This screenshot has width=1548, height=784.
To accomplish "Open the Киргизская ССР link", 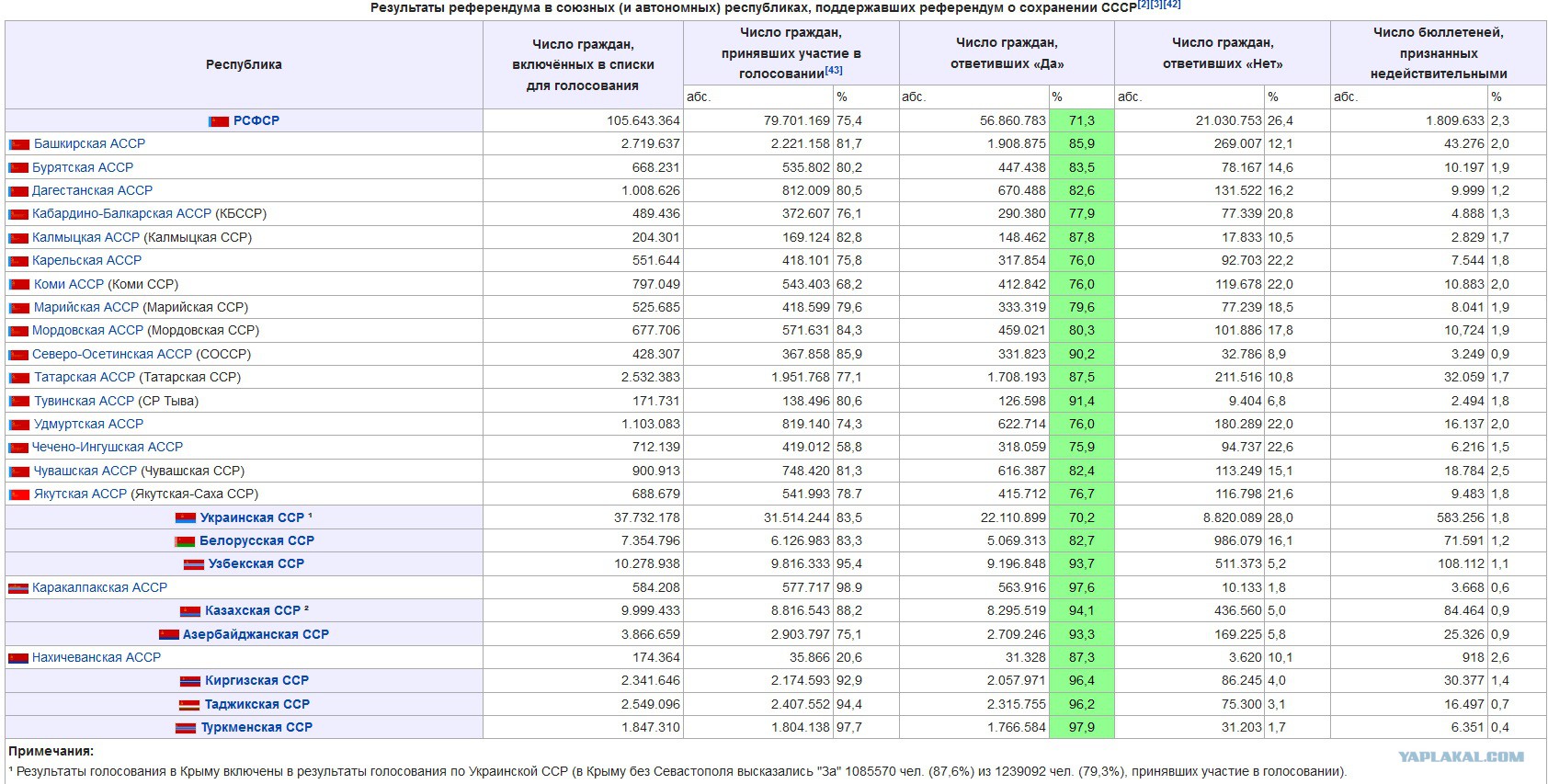I will [x=257, y=680].
